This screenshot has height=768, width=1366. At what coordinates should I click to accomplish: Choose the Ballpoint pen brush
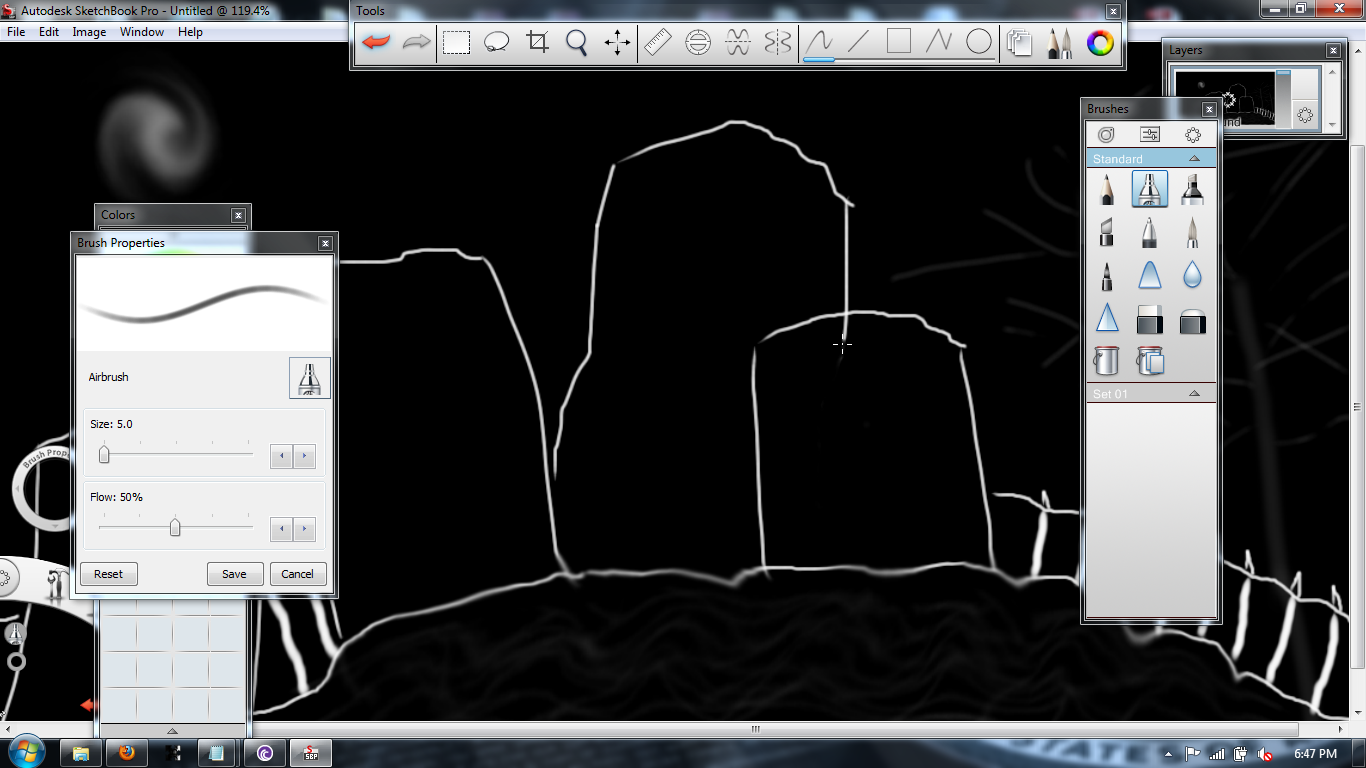tap(1150, 233)
